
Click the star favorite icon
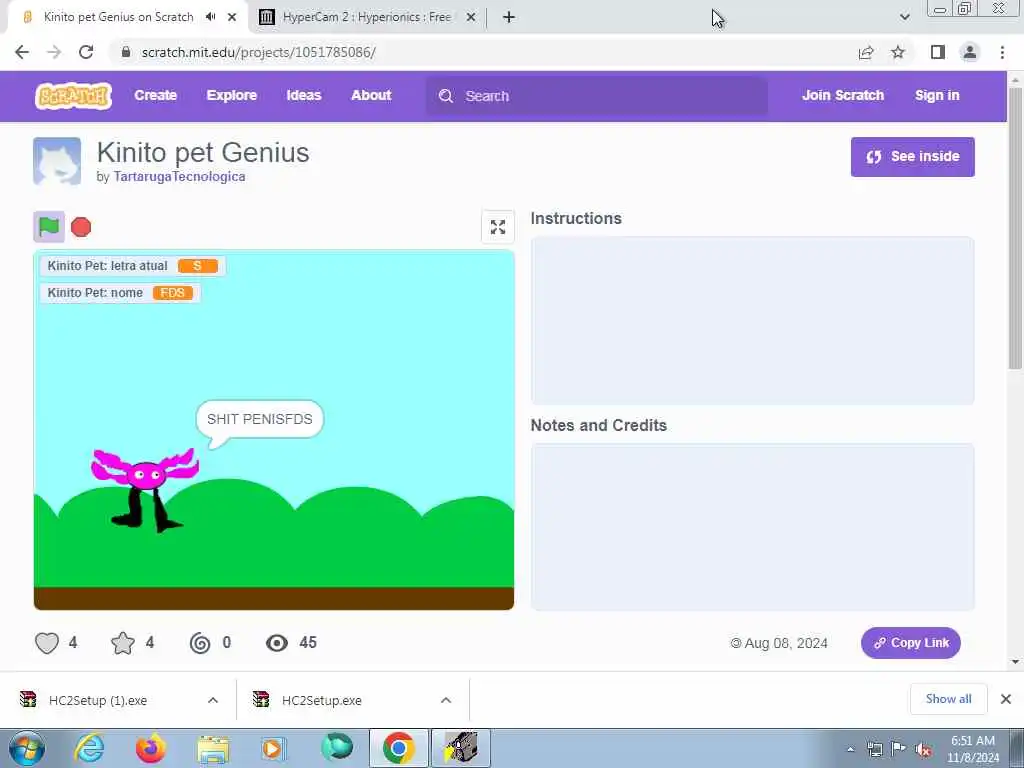(x=123, y=643)
